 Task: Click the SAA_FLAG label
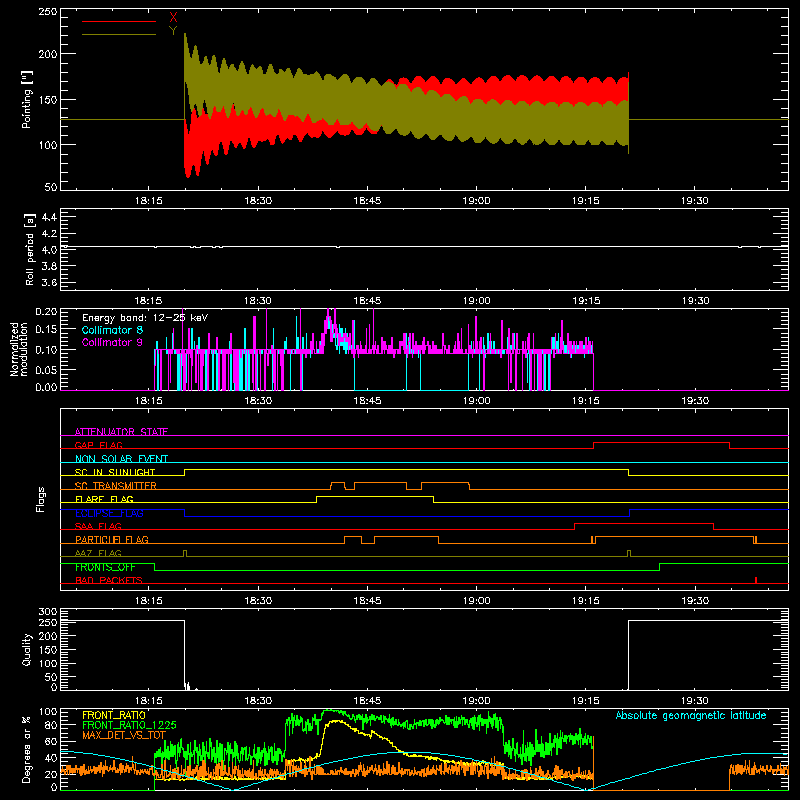coord(98,526)
